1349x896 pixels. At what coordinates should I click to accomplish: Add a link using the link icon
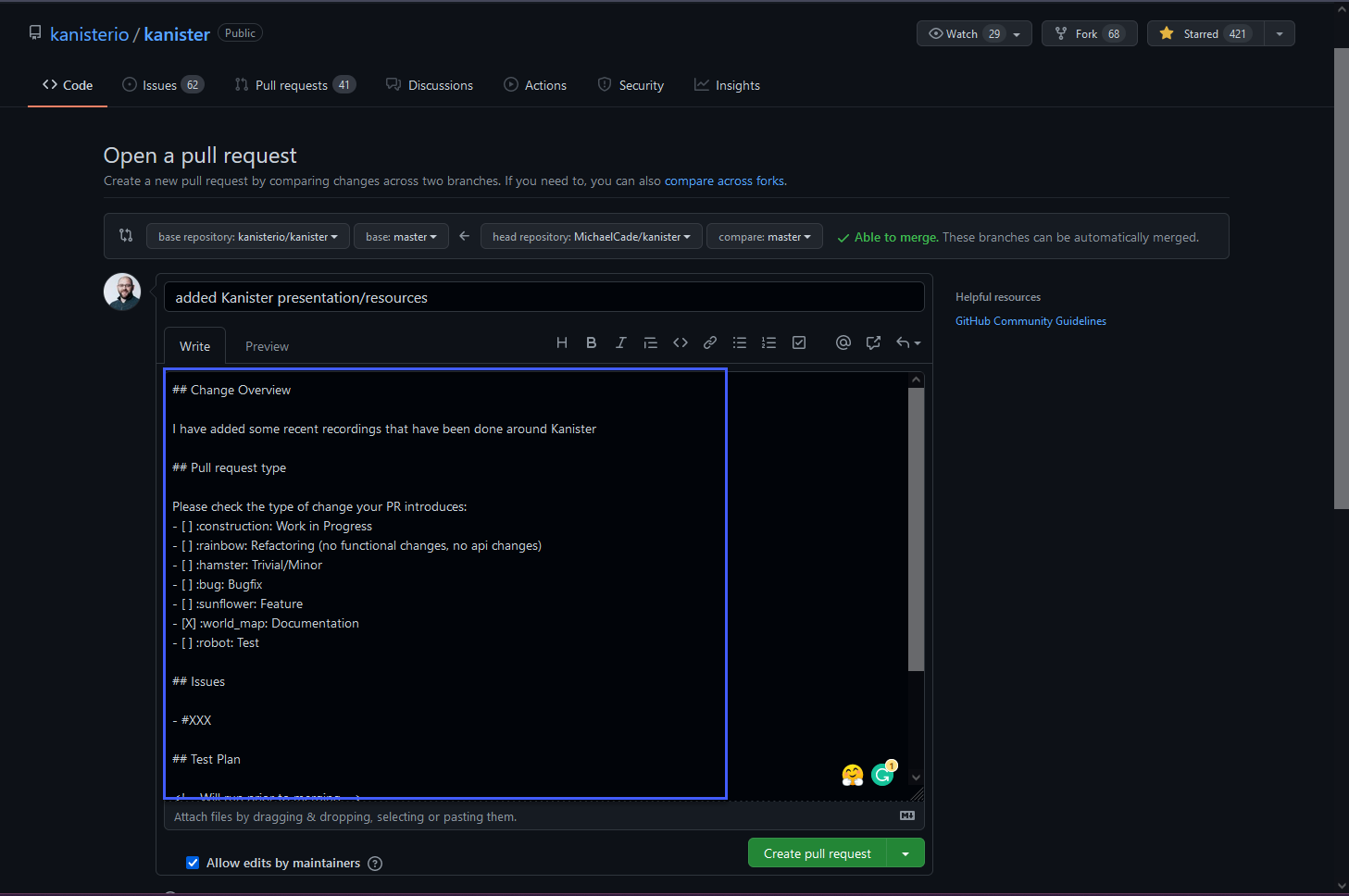[710, 342]
